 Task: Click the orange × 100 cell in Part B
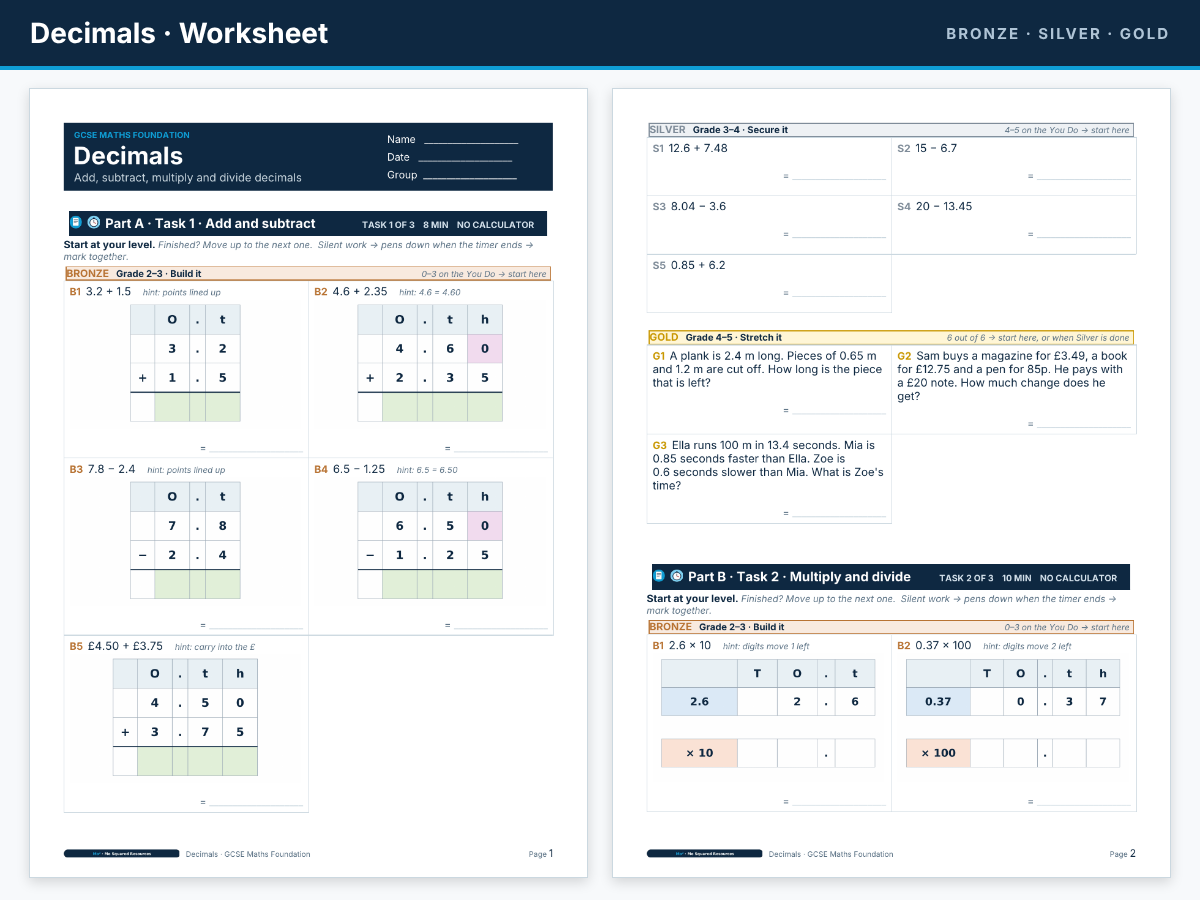point(938,753)
